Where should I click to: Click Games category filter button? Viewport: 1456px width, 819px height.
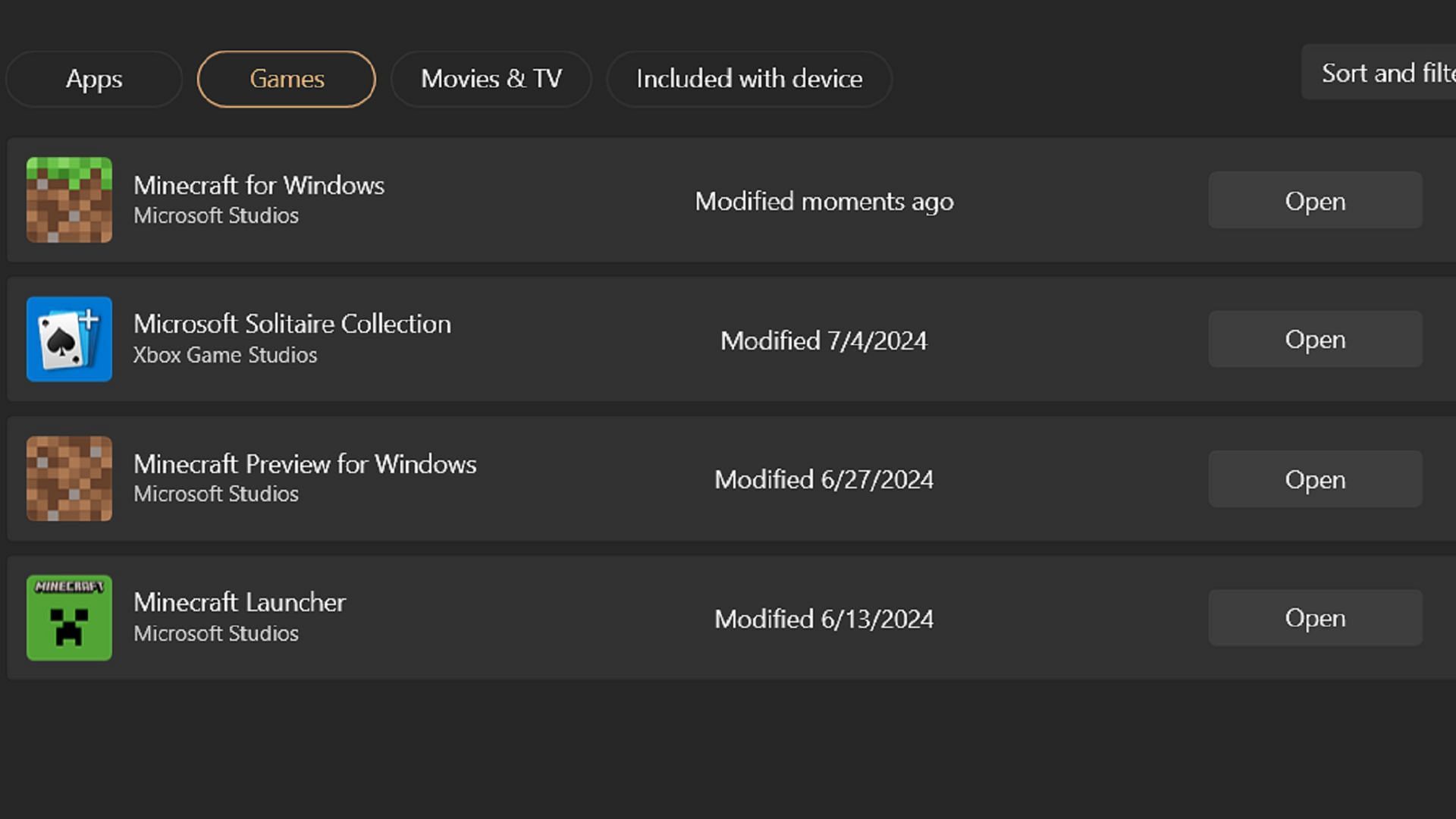click(x=287, y=79)
